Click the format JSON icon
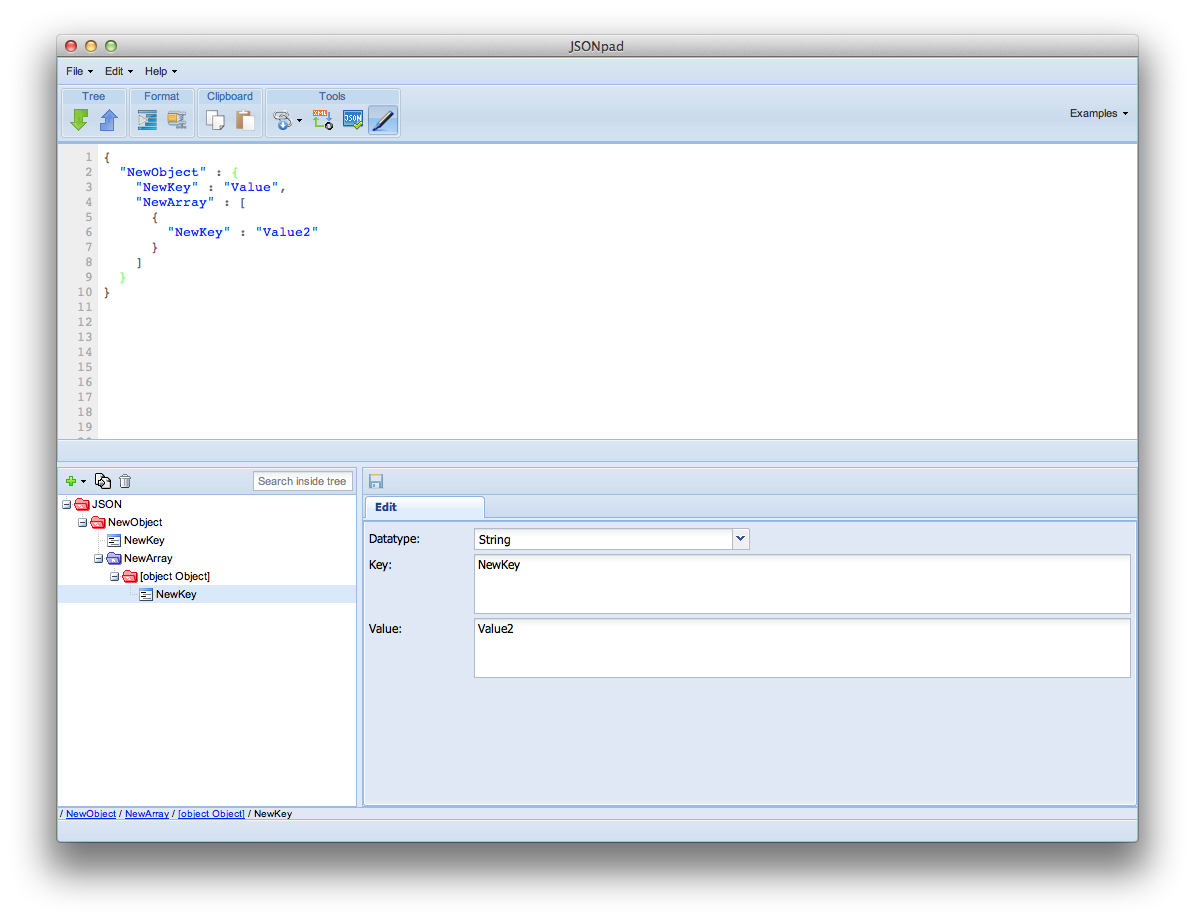This screenshot has width=1195, height=921. [147, 120]
